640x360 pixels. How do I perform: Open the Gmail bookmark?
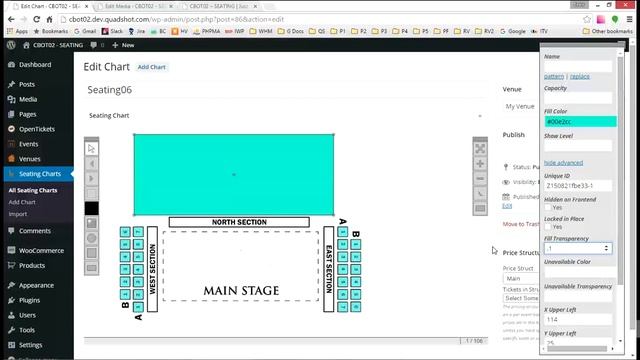coord(85,31)
